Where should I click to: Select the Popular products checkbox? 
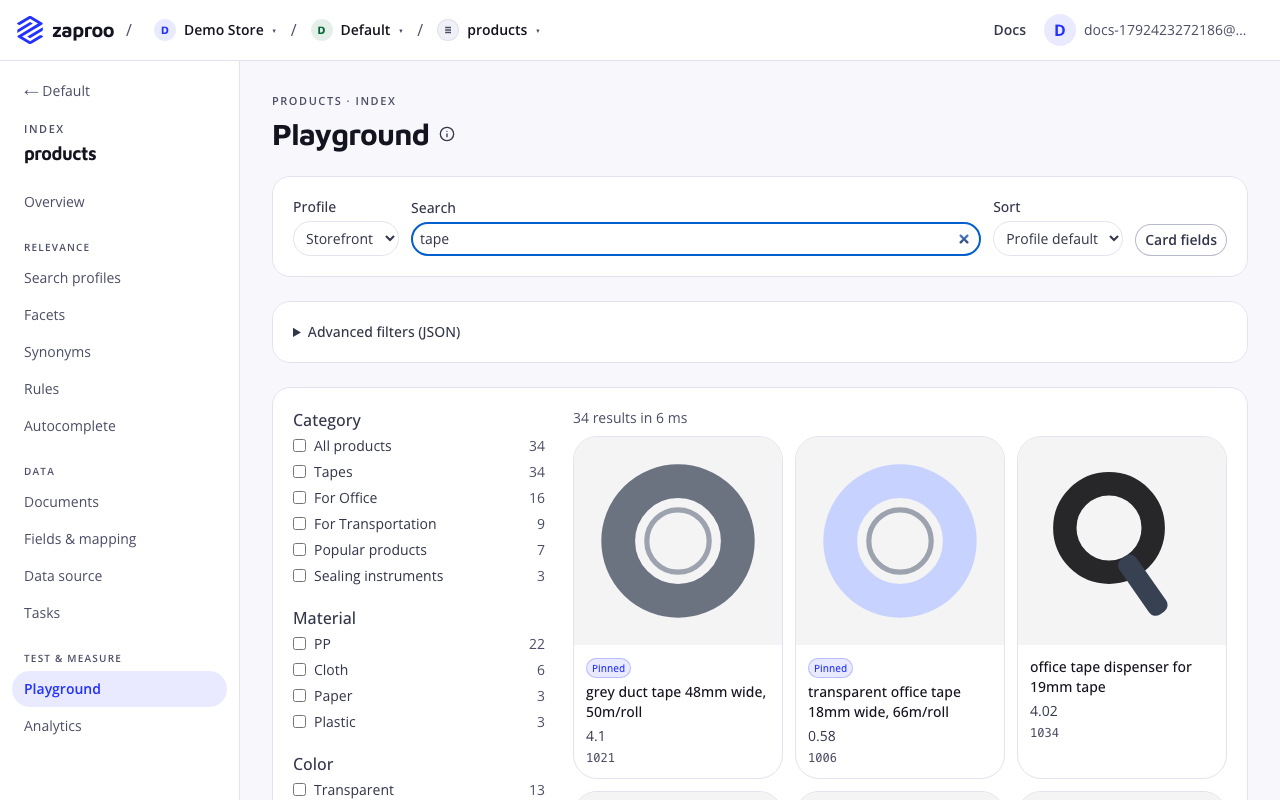pyautogui.click(x=299, y=550)
